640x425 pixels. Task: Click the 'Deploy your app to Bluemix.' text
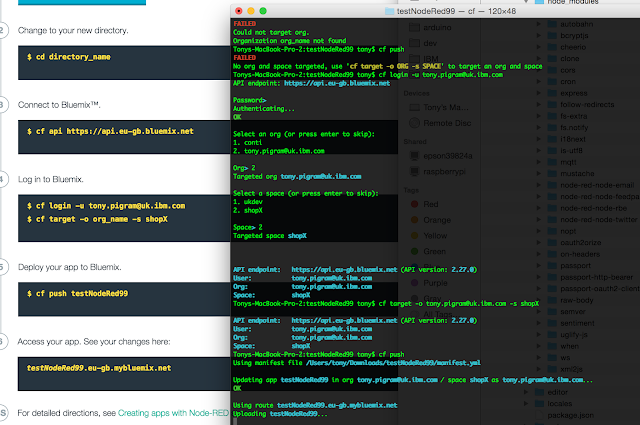[x=69, y=267]
